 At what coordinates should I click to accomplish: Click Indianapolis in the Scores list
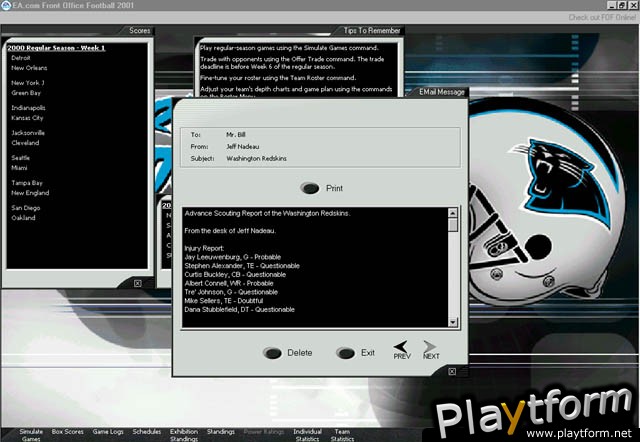tap(28, 108)
